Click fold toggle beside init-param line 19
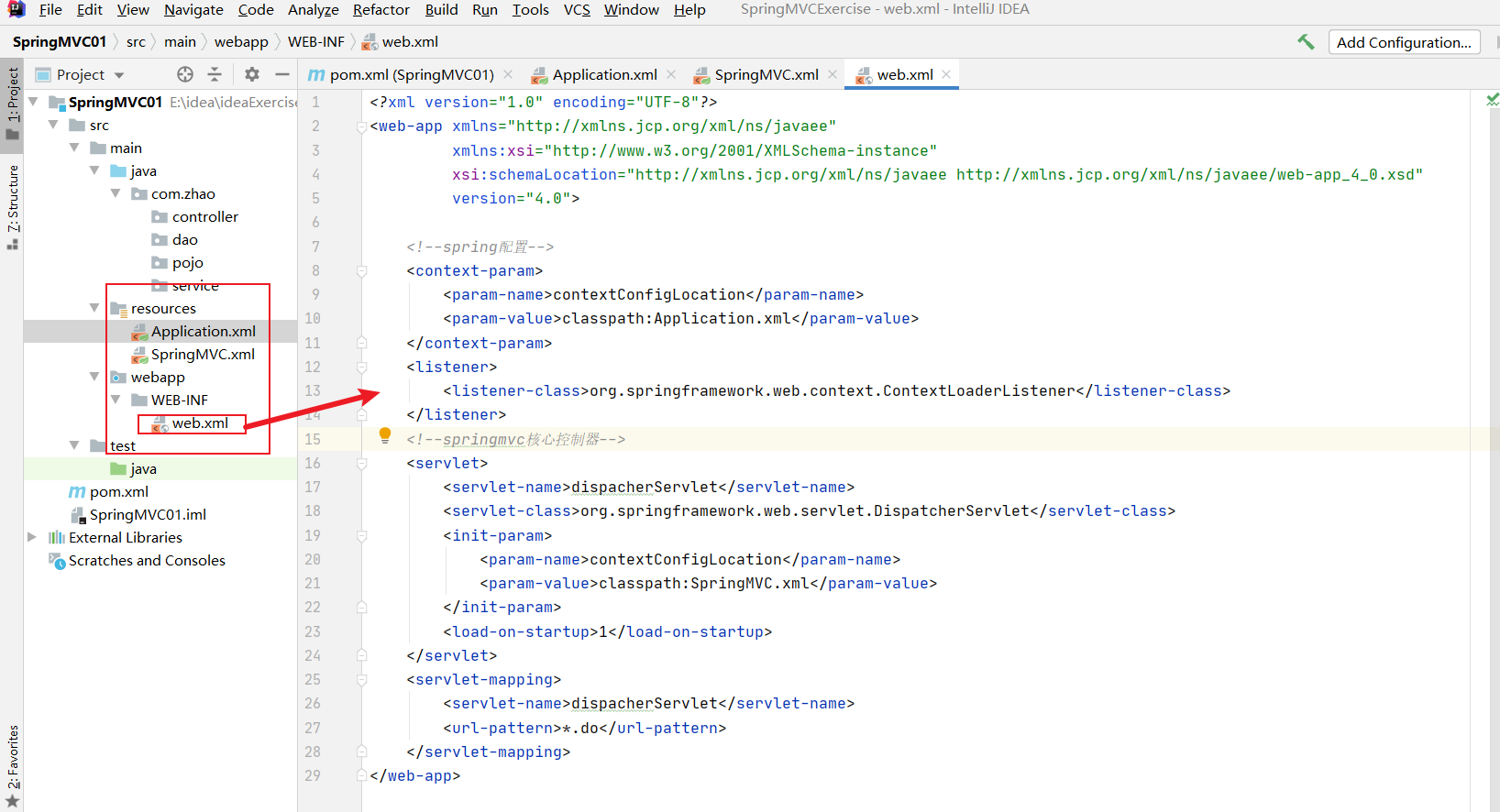This screenshot has width=1500, height=812. [362, 536]
